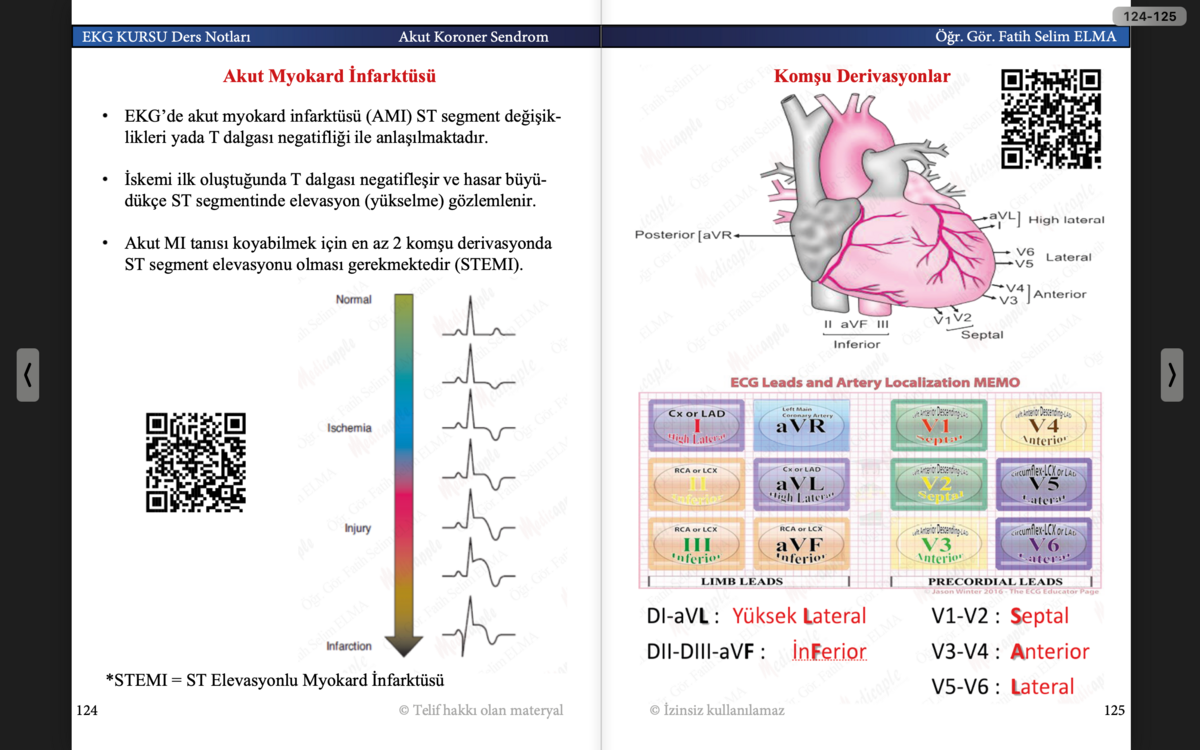This screenshot has width=1200, height=750.
Task: Click page number 125
Action: click(x=1114, y=710)
